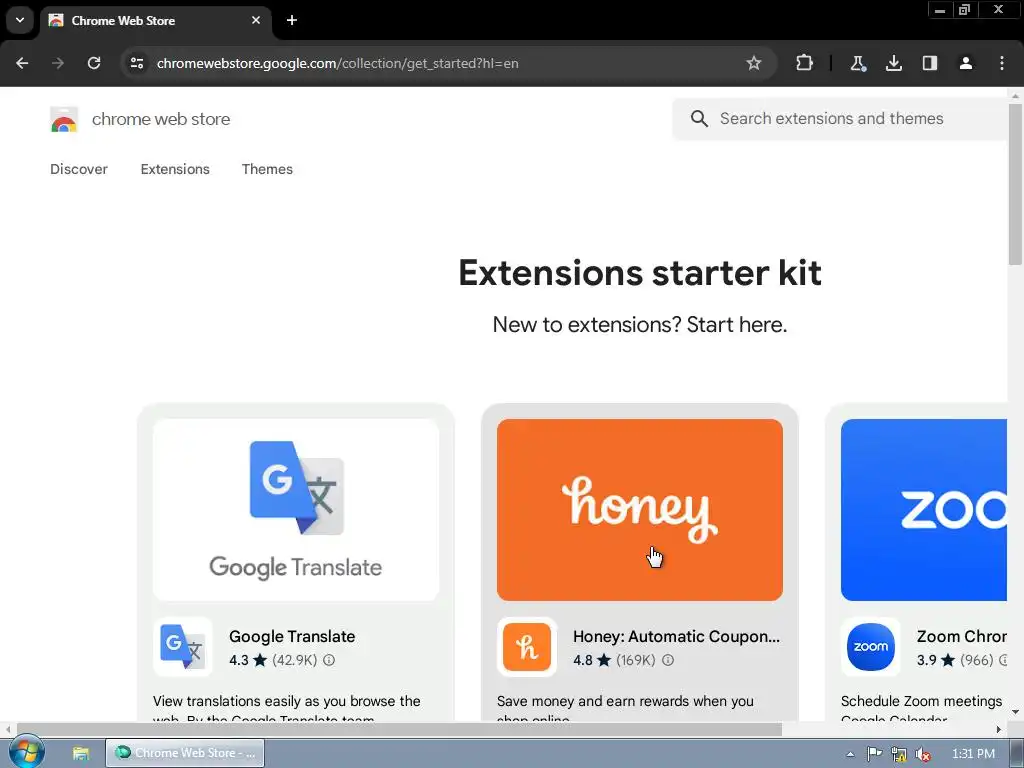Show hidden system tray icons
Screen dimensions: 1024x768
850,754
